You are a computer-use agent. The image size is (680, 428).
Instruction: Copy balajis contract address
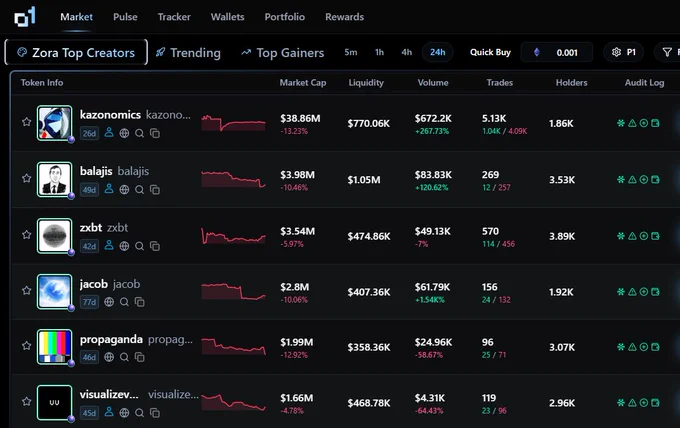coord(155,189)
